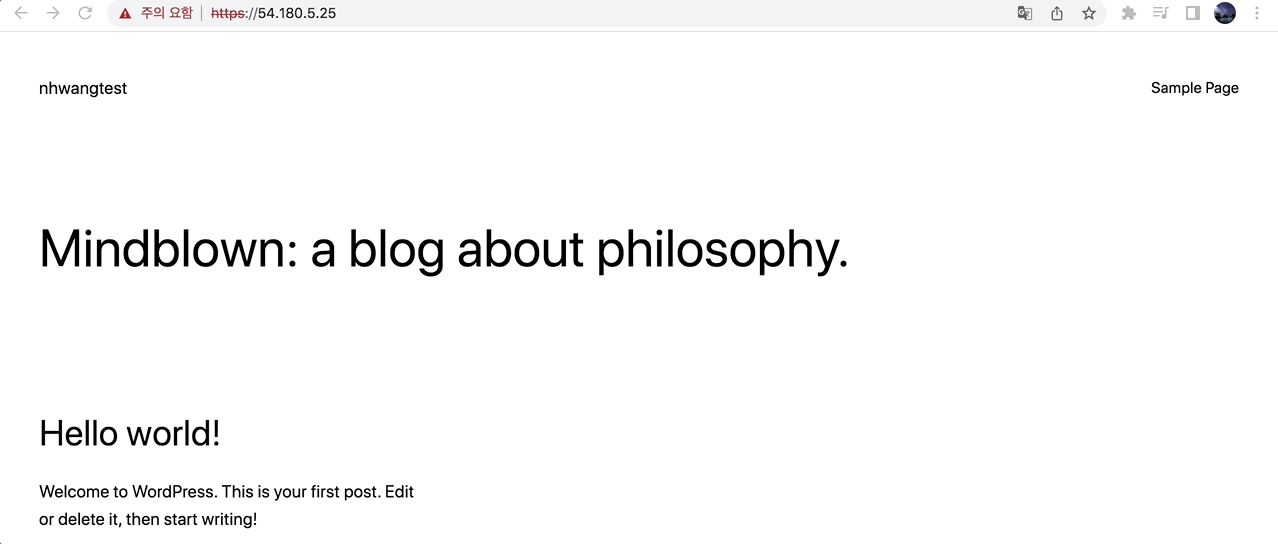Click the 주의 요함 warning label
Screen dimensions: 1278x544
pos(166,13)
